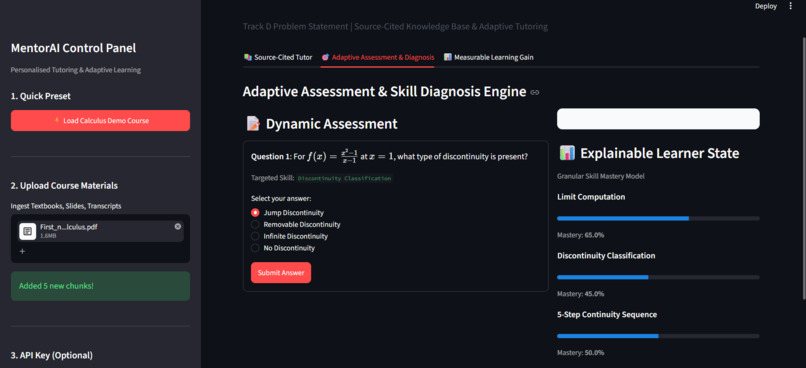Click 'Personalised Tutoring & Adaptive Learning' subtitle
The width and height of the screenshot is (806, 368).
[x=76, y=70]
